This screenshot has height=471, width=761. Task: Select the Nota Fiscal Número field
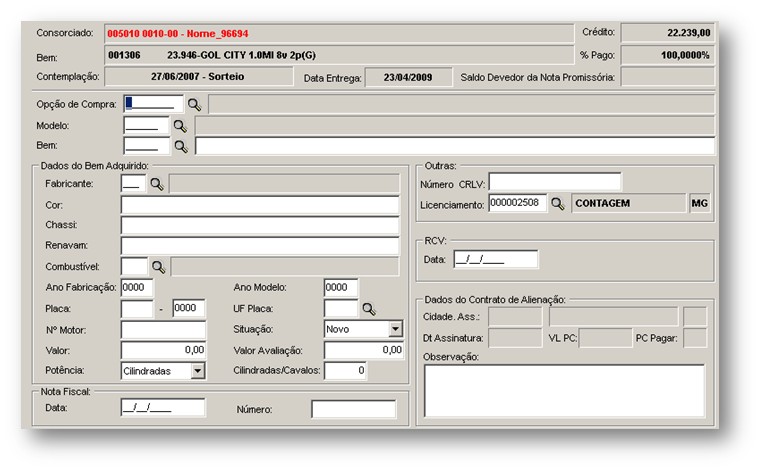[353, 409]
